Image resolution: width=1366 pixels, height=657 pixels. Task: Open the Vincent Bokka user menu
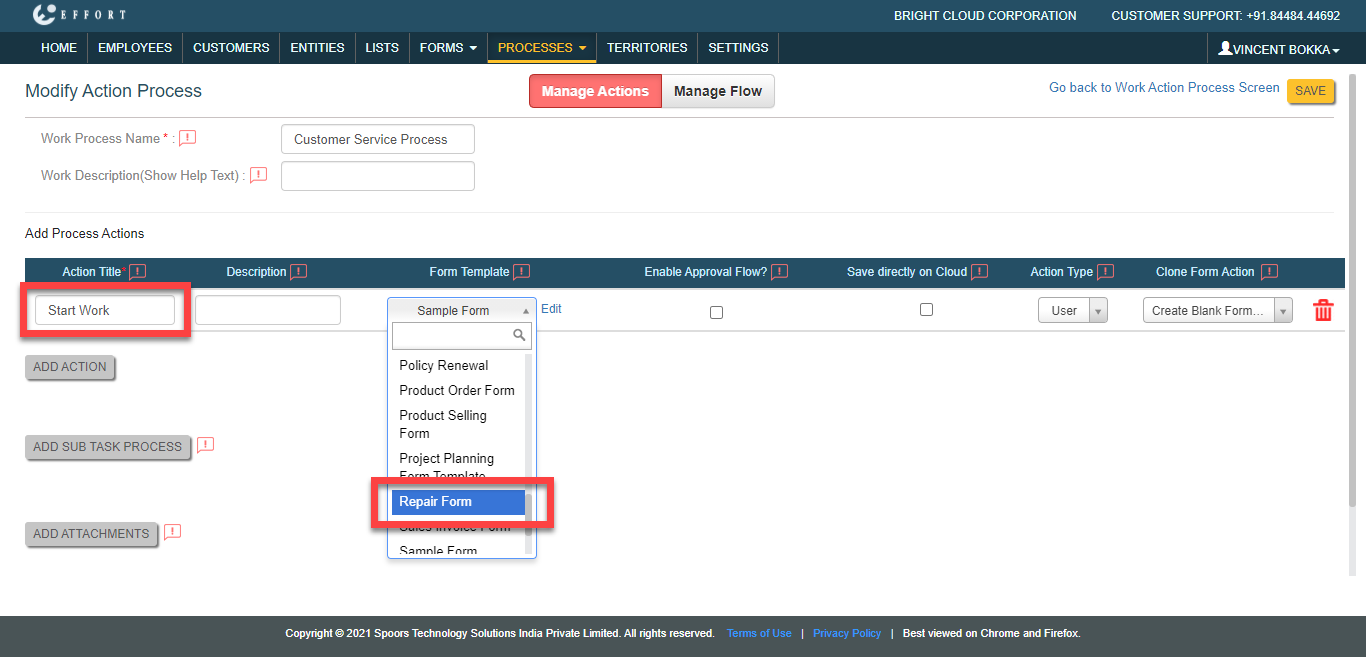tap(1278, 49)
